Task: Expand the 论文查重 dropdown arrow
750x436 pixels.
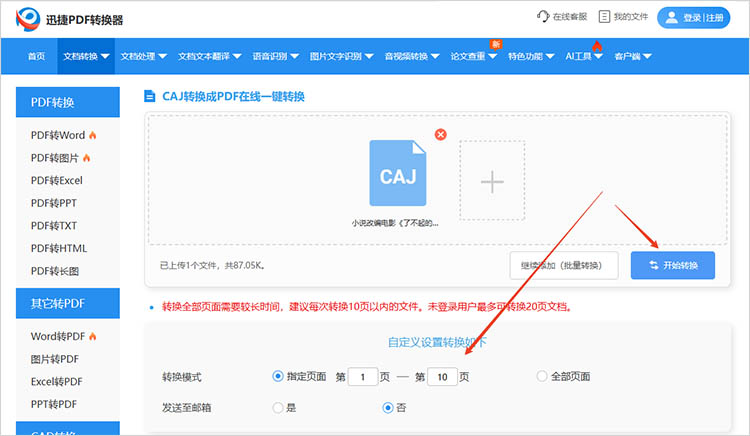Action: tap(493, 56)
